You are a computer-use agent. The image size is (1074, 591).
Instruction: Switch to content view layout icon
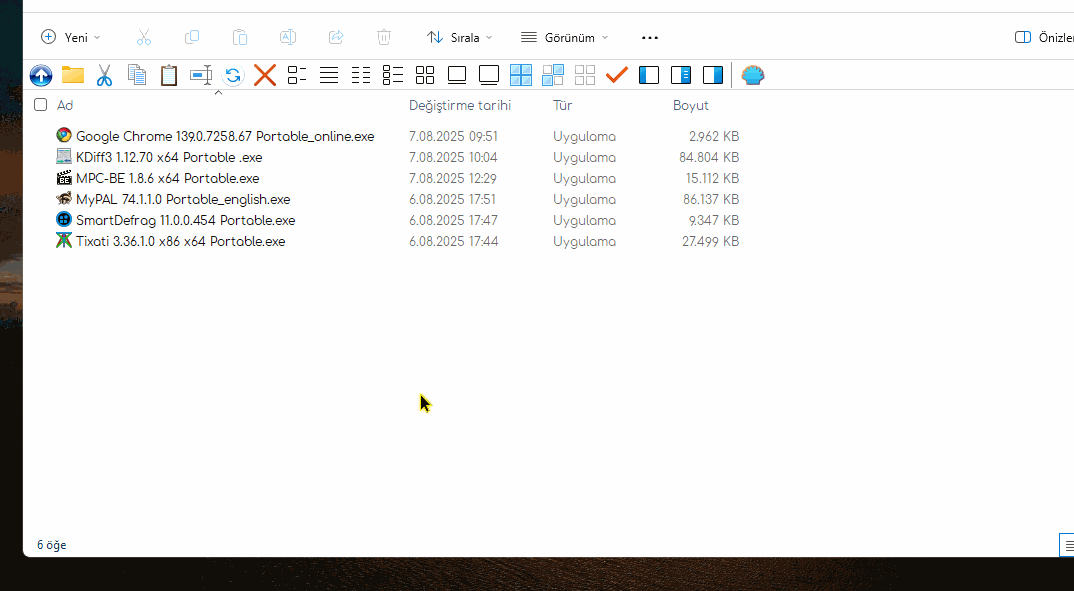click(297, 75)
